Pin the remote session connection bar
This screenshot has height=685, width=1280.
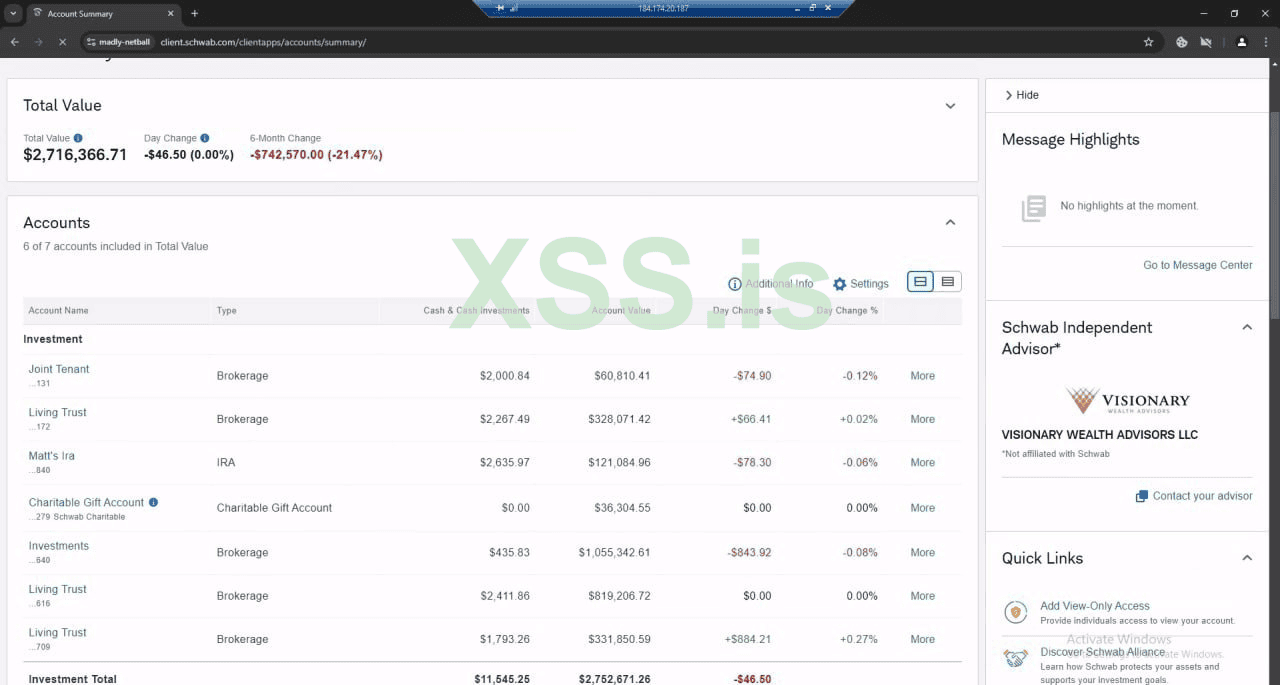click(500, 8)
